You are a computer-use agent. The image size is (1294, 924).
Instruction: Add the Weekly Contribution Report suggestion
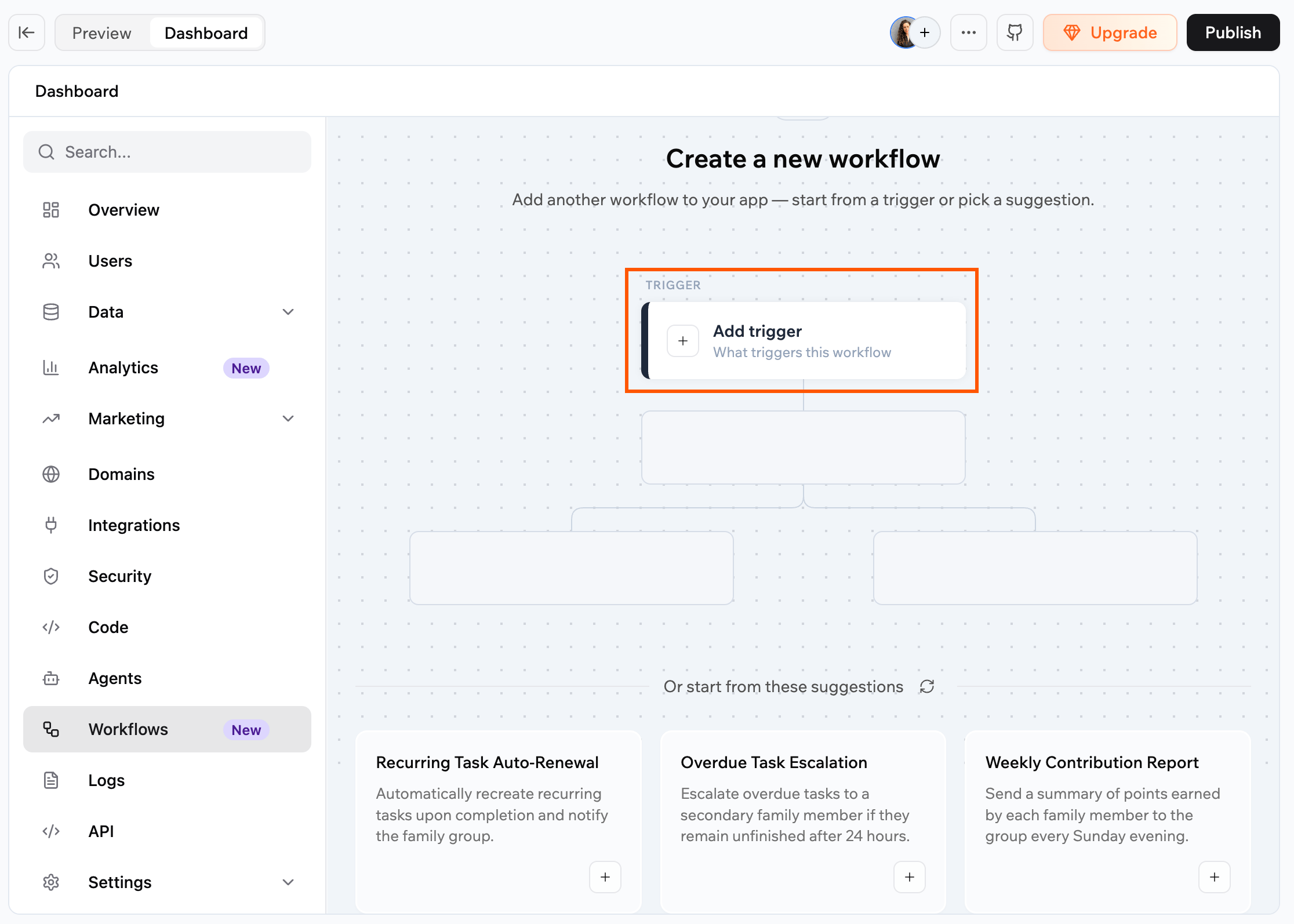(x=1215, y=877)
